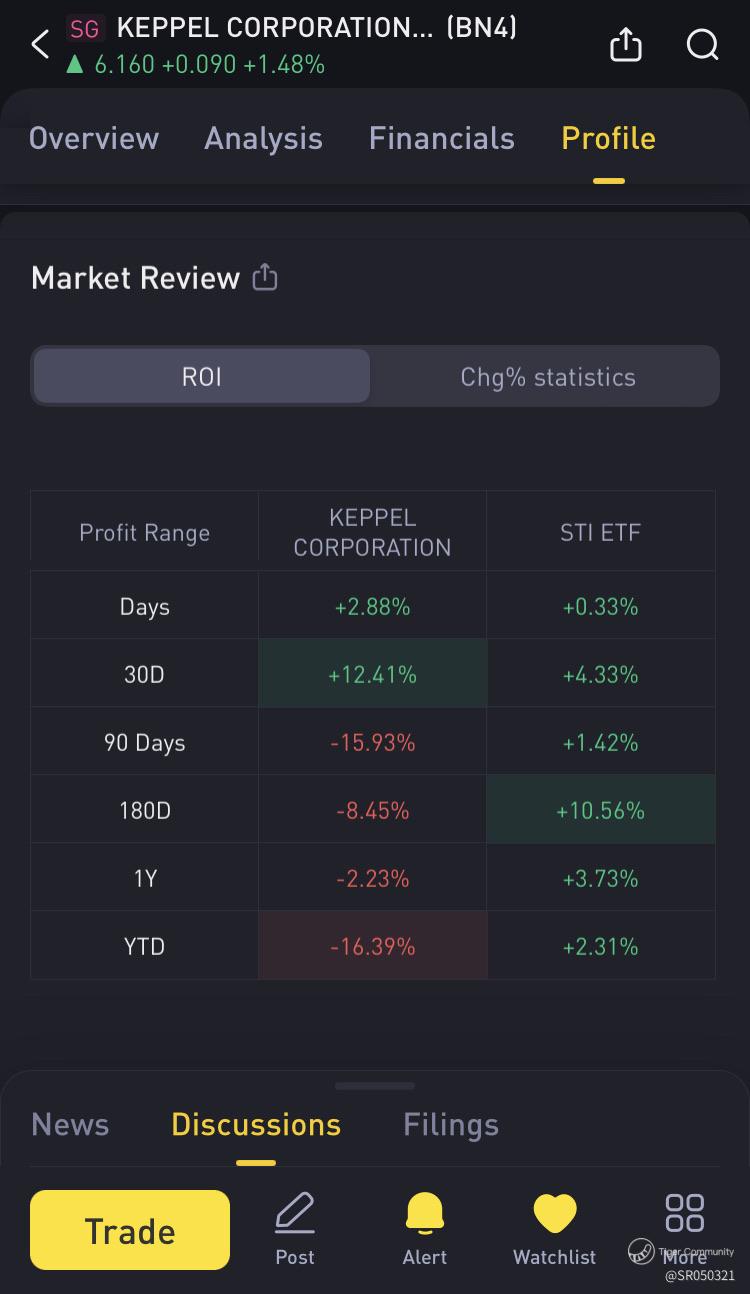The height and width of the screenshot is (1294, 750).
Task: Open the share icon in header
Action: (x=626, y=44)
